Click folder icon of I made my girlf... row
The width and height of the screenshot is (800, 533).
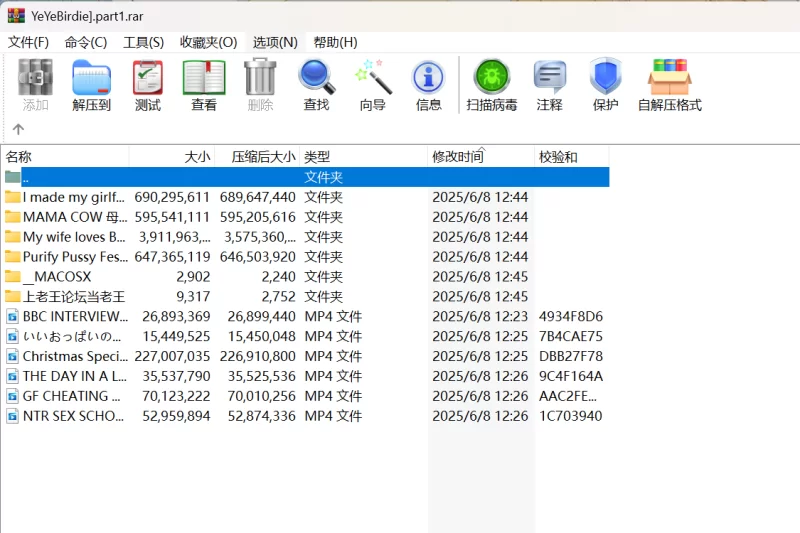pos(13,197)
